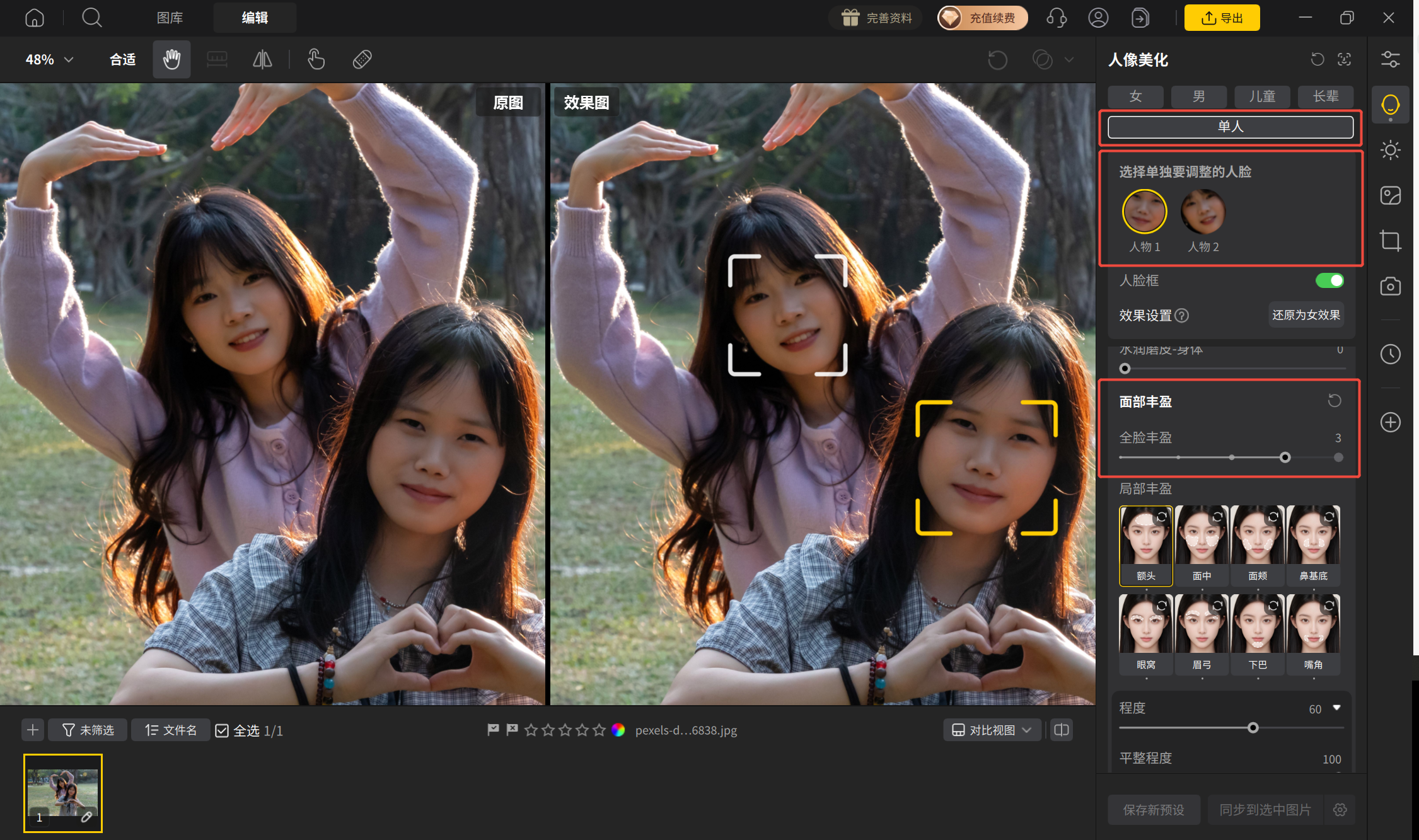Image resolution: width=1419 pixels, height=840 pixels.
Task: Open the crop tool in sidebar
Action: (x=1390, y=241)
